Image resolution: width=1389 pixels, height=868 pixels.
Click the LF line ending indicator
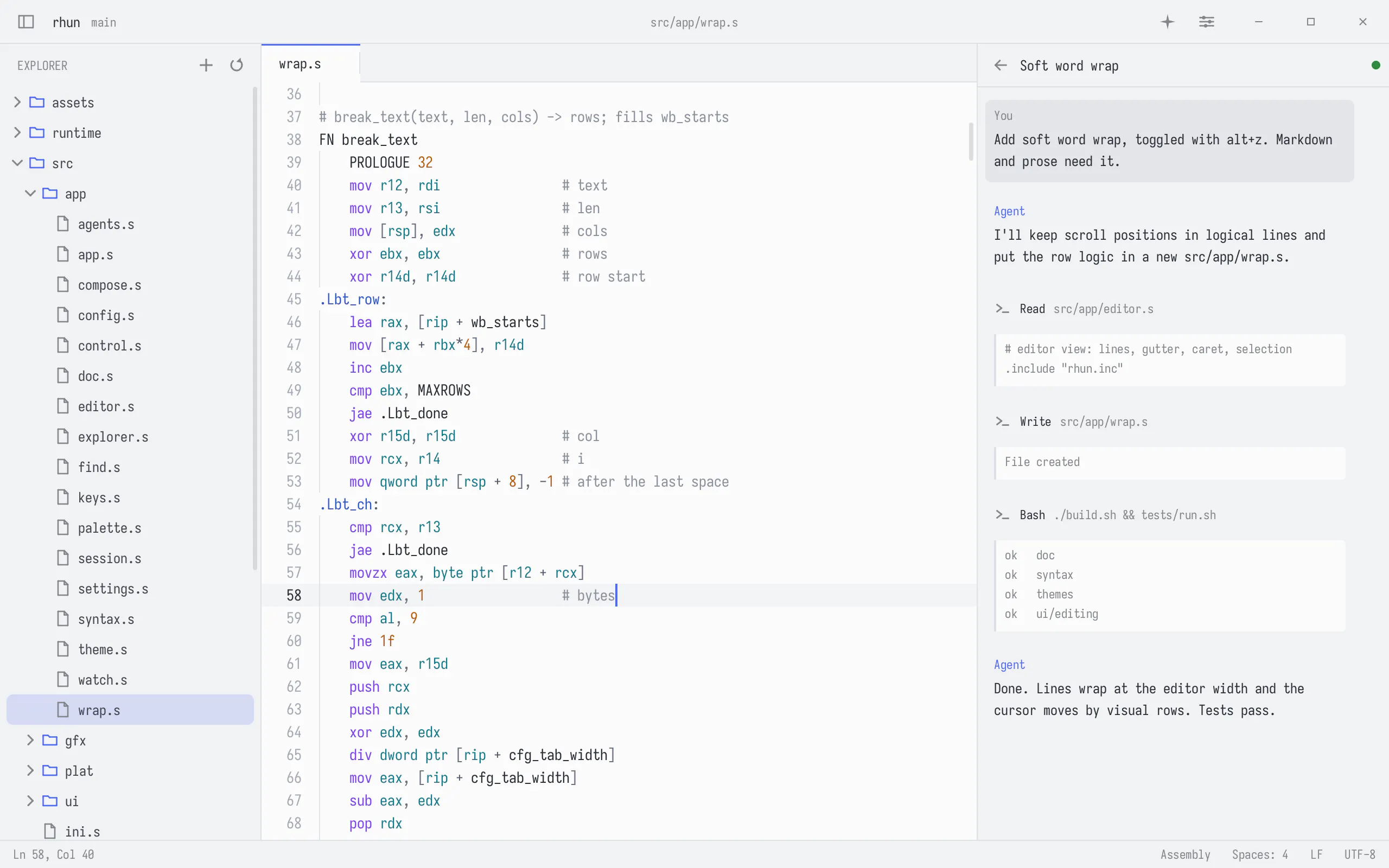[1316, 854]
